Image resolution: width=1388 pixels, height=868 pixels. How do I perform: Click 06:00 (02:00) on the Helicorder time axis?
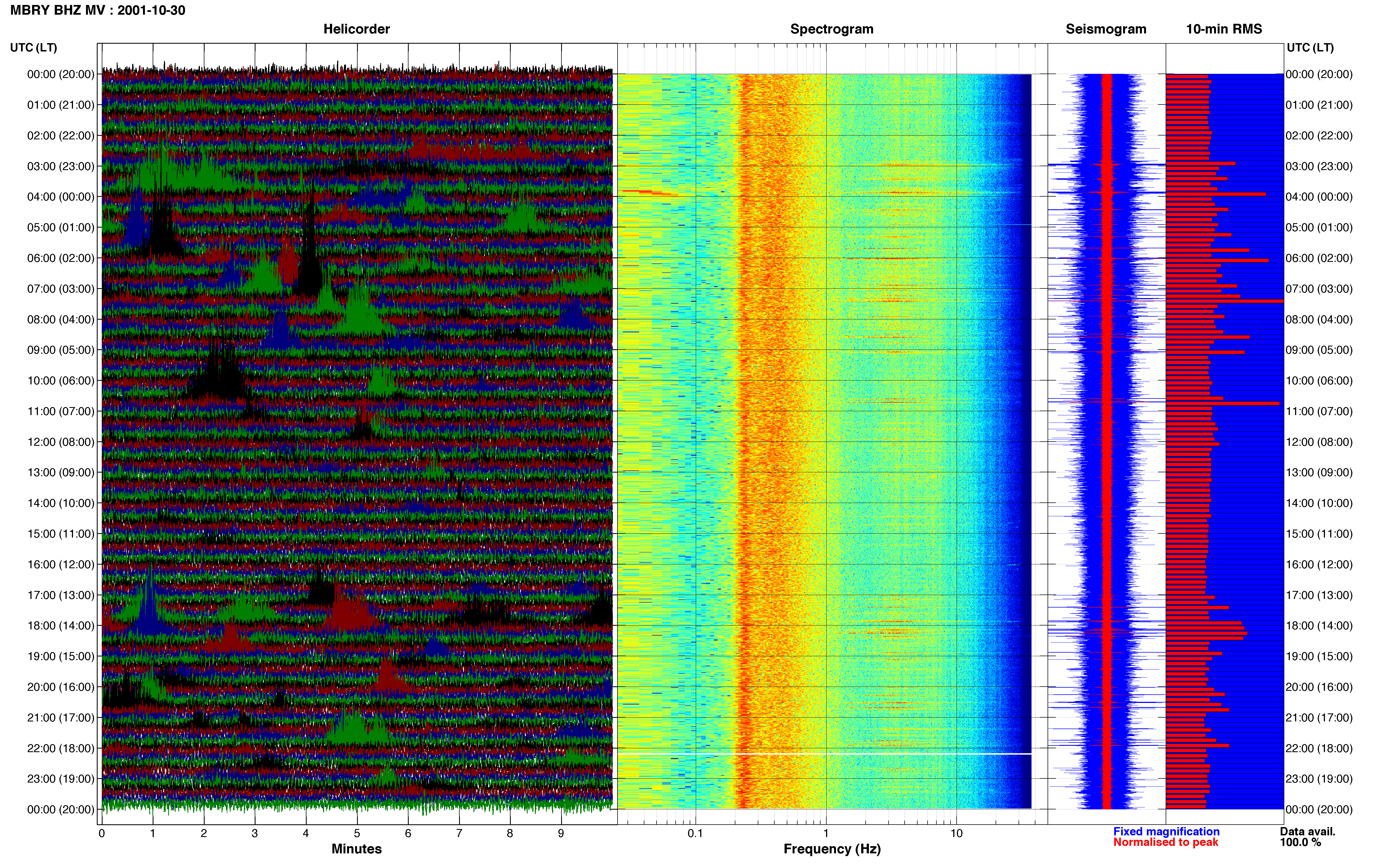pos(61,258)
